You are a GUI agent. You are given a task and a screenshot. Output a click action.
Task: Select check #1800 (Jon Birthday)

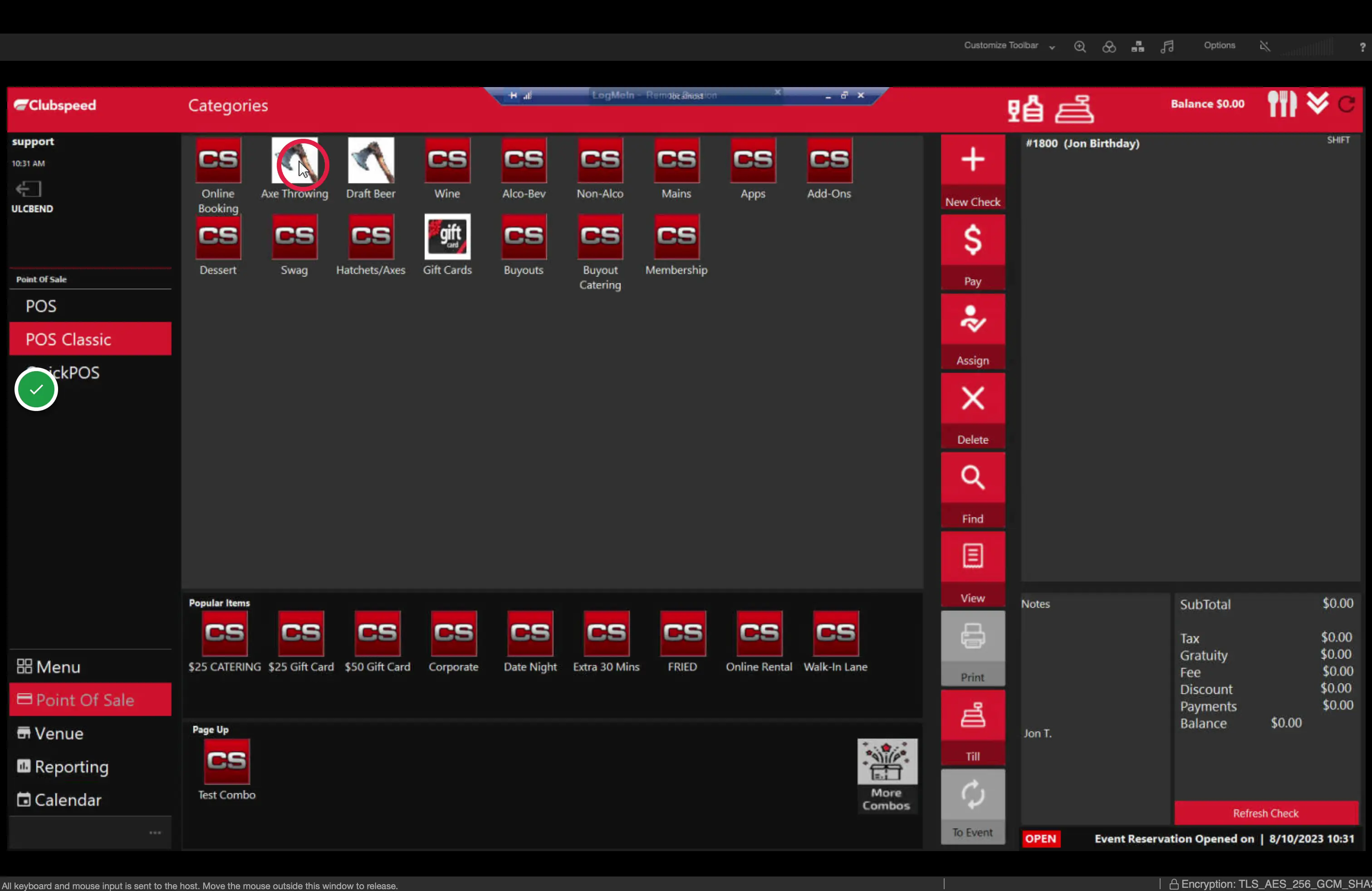point(1083,143)
